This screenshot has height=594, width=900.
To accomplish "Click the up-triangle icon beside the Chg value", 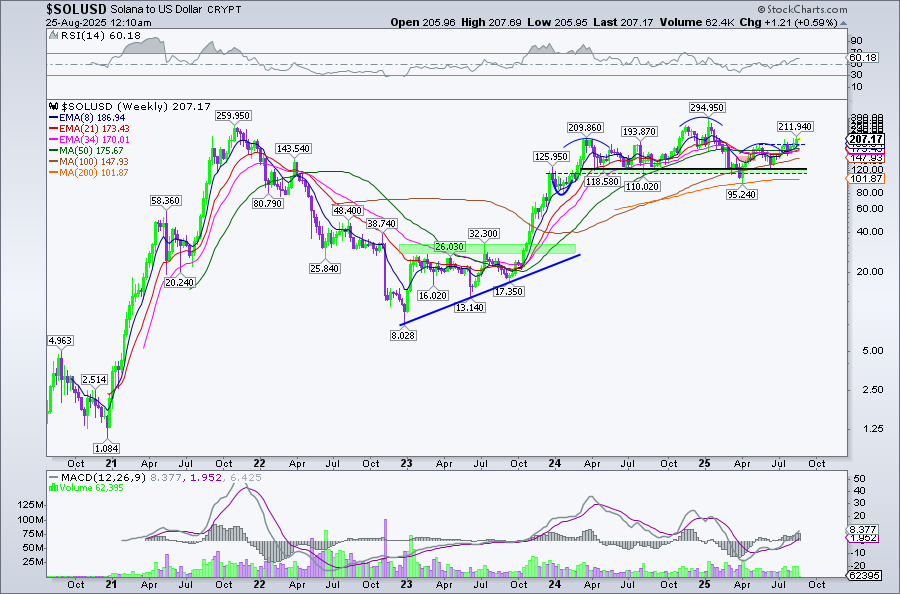I will (843, 23).
